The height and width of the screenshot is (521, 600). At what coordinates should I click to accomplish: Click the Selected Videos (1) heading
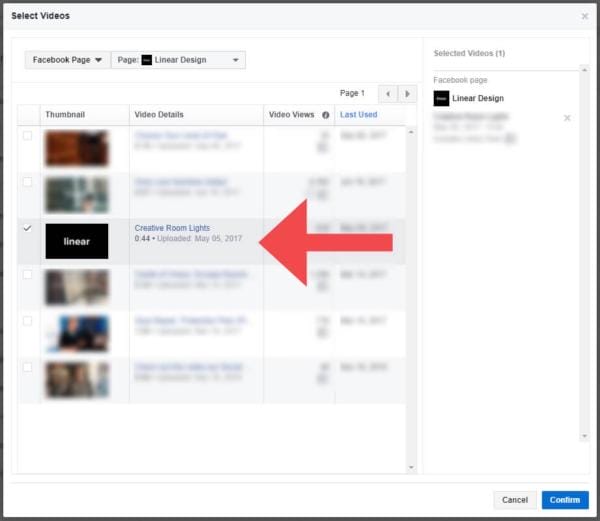(x=469, y=53)
